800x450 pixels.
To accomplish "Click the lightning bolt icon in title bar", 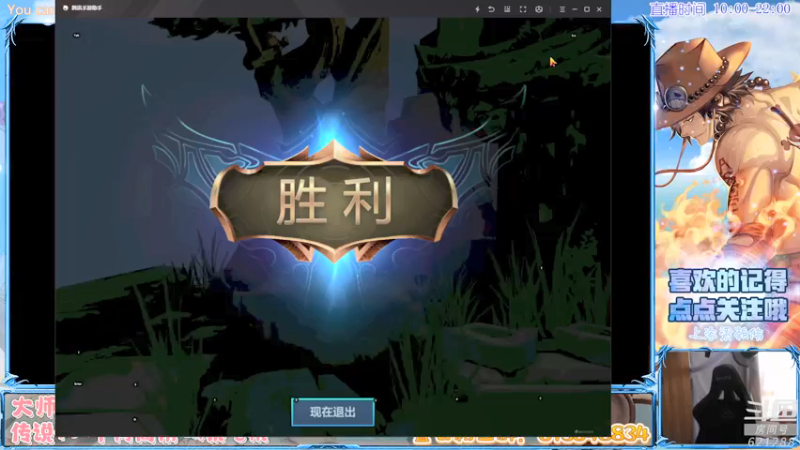I will 478,9.
